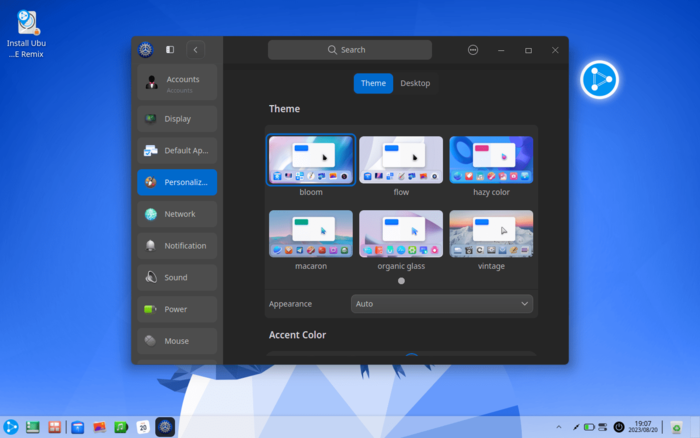The height and width of the screenshot is (438, 700).
Task: Switch to the Theme tab
Action: pyautogui.click(x=373, y=83)
